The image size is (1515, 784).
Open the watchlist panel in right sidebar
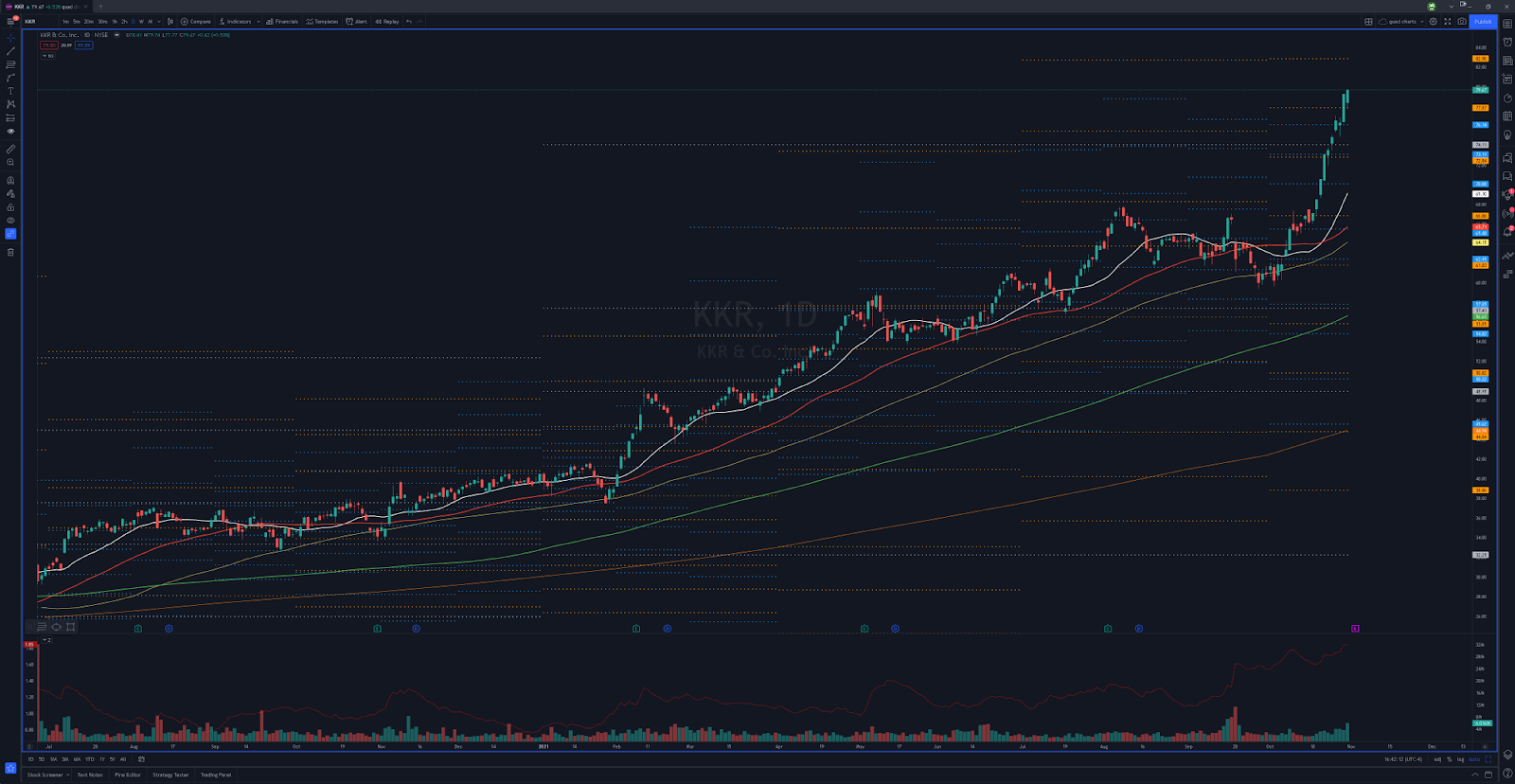[1507, 23]
